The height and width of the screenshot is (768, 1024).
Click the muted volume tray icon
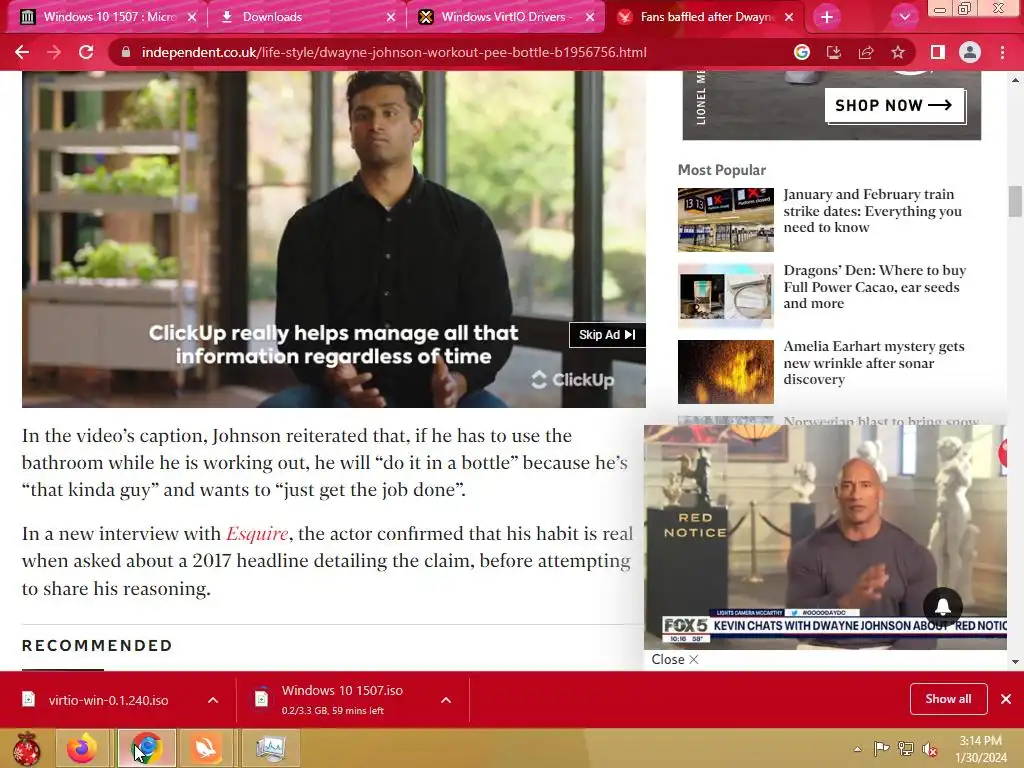(929, 749)
